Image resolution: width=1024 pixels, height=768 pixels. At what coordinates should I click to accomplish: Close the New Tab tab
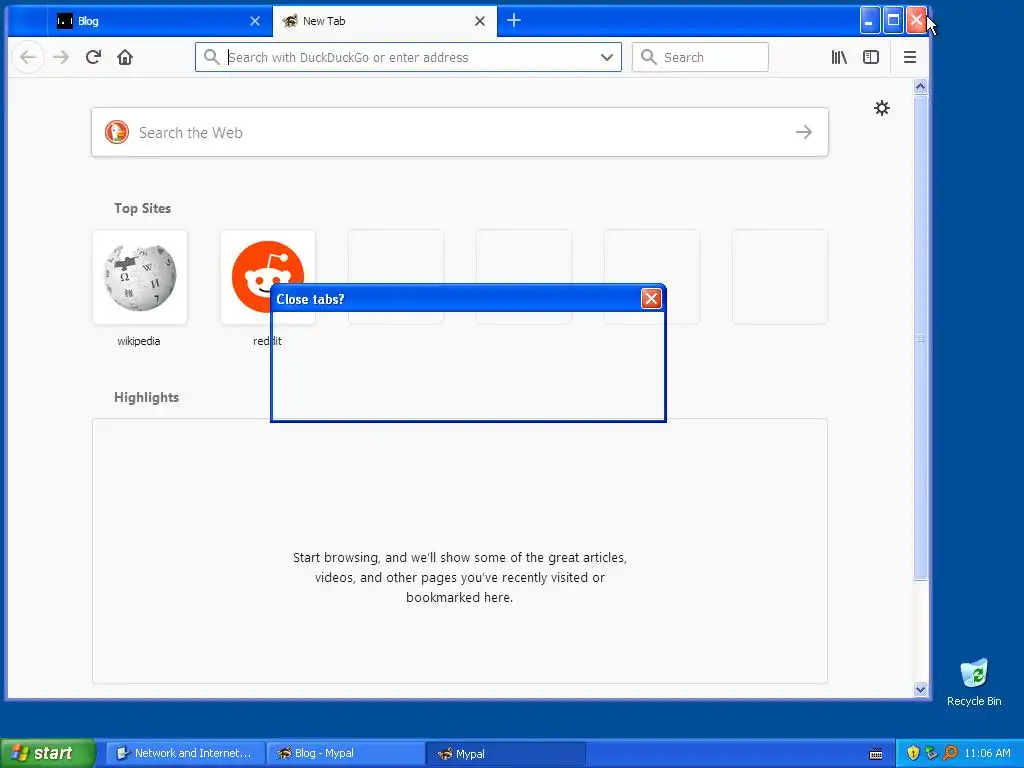tap(480, 21)
